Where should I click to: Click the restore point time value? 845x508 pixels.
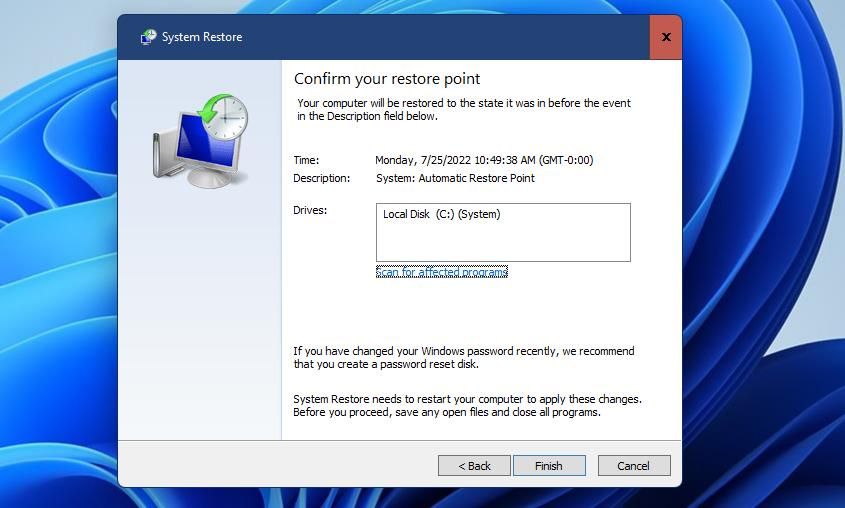[484, 160]
